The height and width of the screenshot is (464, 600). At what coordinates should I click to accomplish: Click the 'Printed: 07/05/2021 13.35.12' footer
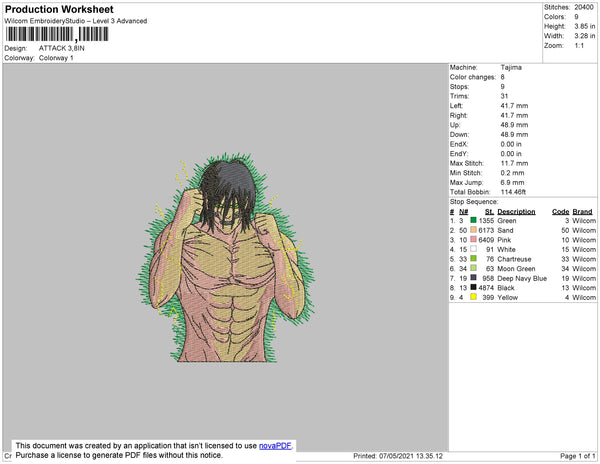[x=398, y=456]
